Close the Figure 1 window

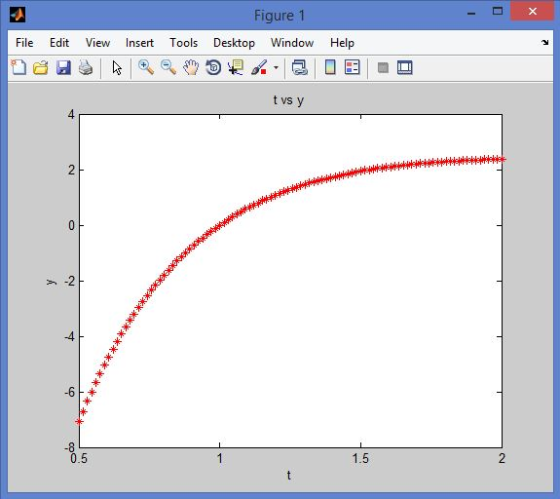(x=532, y=11)
